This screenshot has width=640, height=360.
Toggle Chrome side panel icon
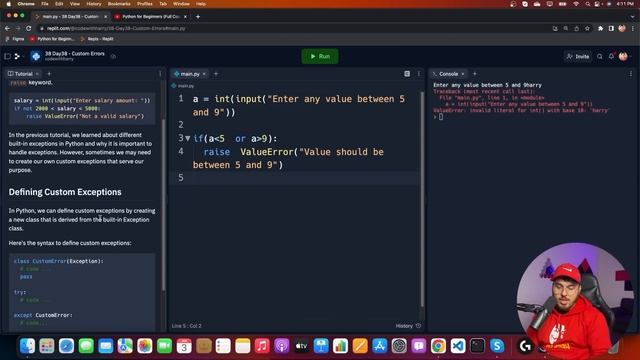click(611, 28)
